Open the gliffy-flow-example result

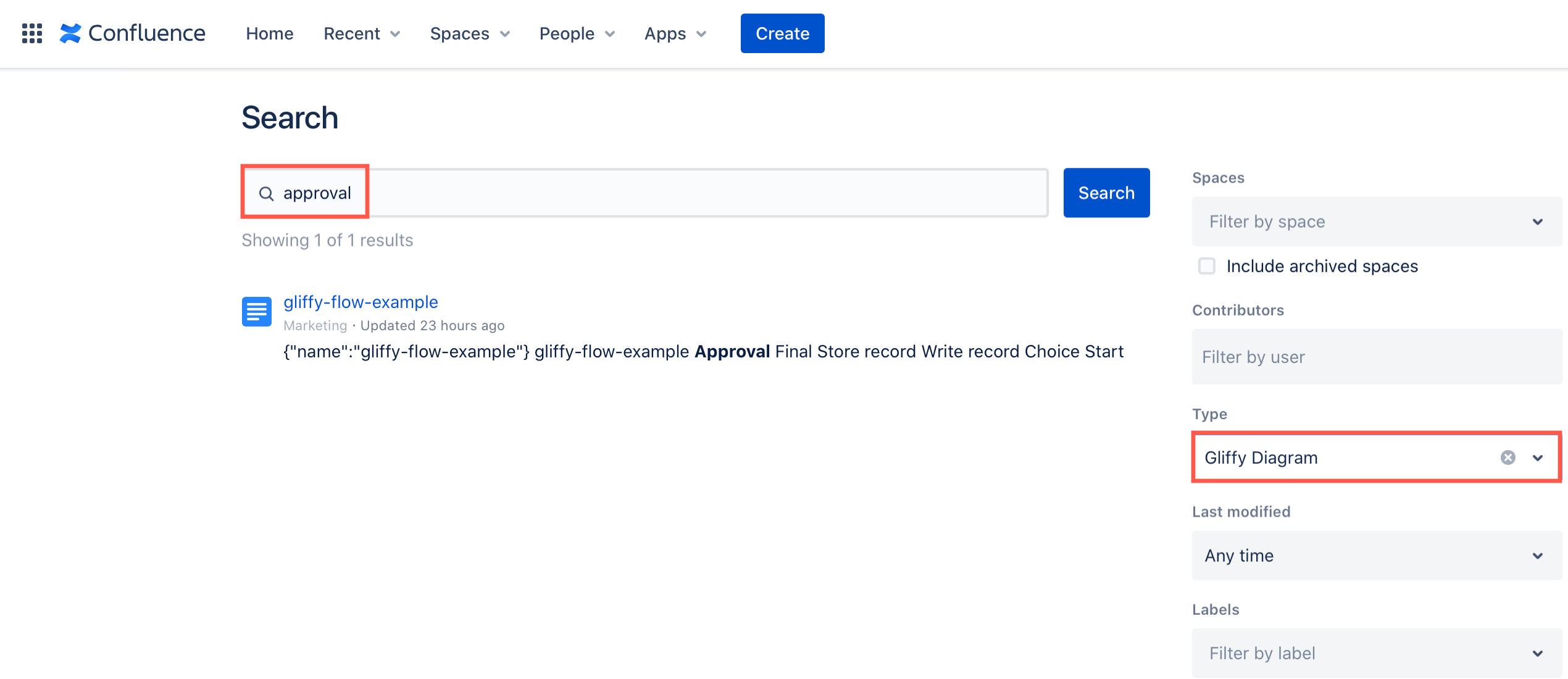click(361, 302)
